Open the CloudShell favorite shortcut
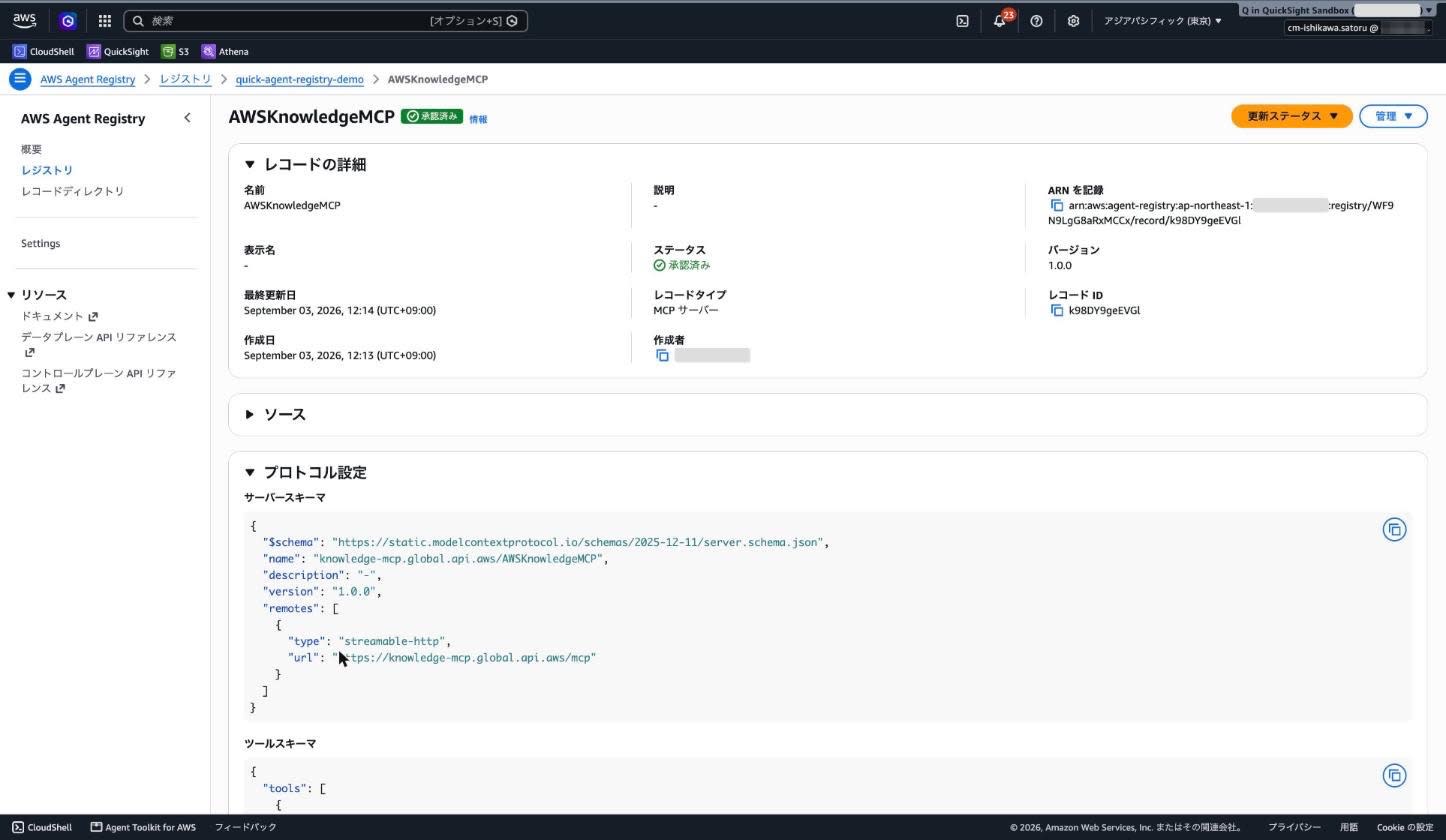The height and width of the screenshot is (840, 1446). click(x=44, y=51)
